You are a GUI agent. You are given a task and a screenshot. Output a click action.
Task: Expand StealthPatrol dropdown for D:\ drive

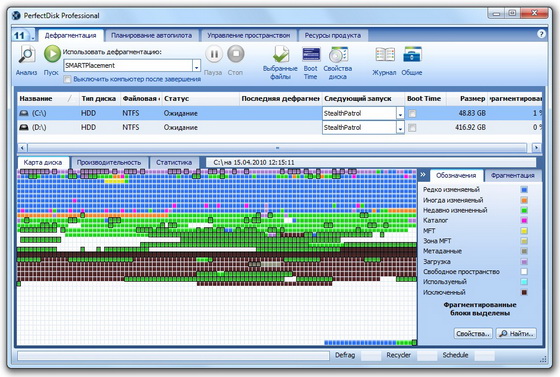pos(400,127)
